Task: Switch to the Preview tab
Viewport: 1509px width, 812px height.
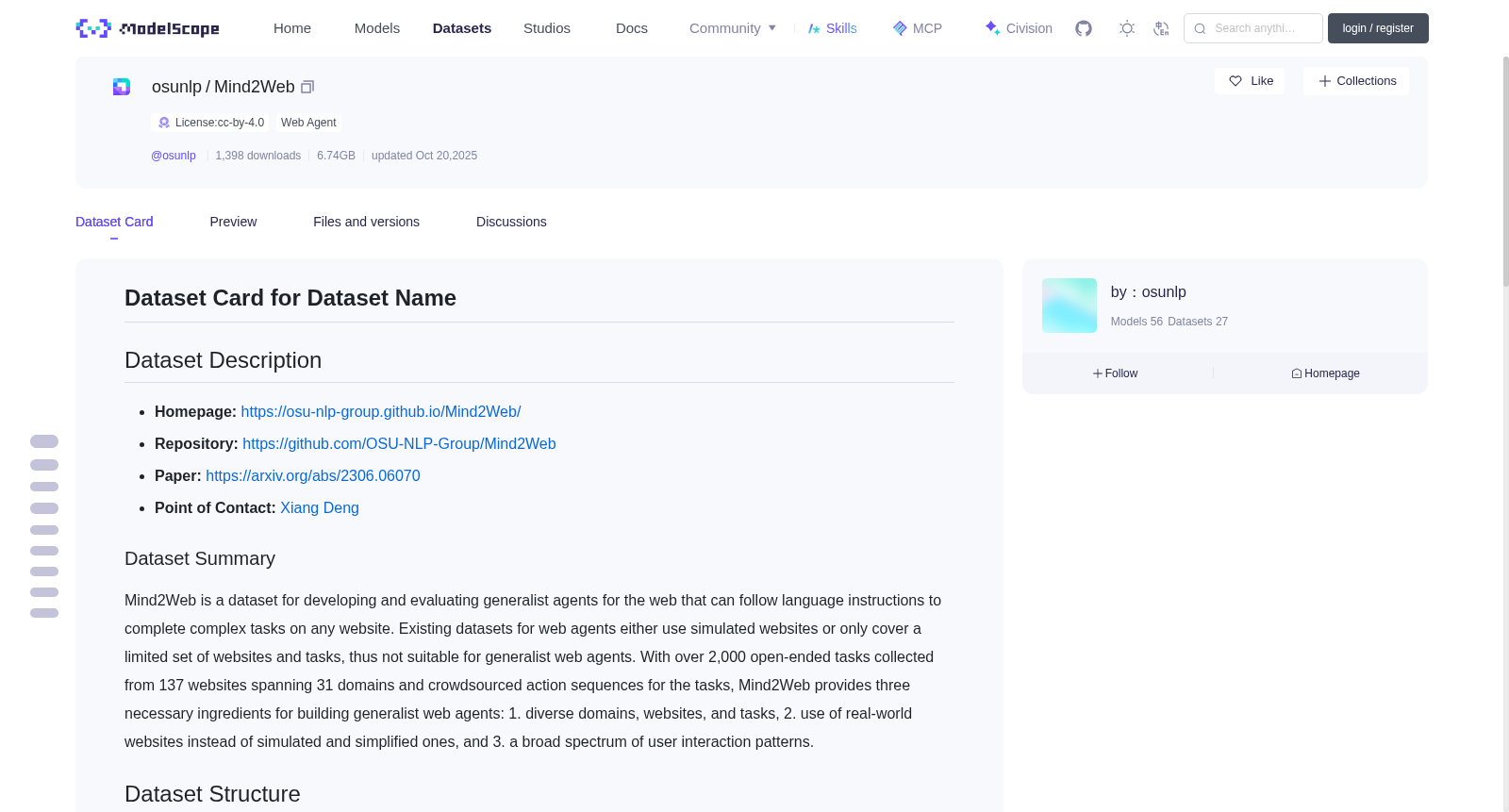Action: [x=233, y=222]
